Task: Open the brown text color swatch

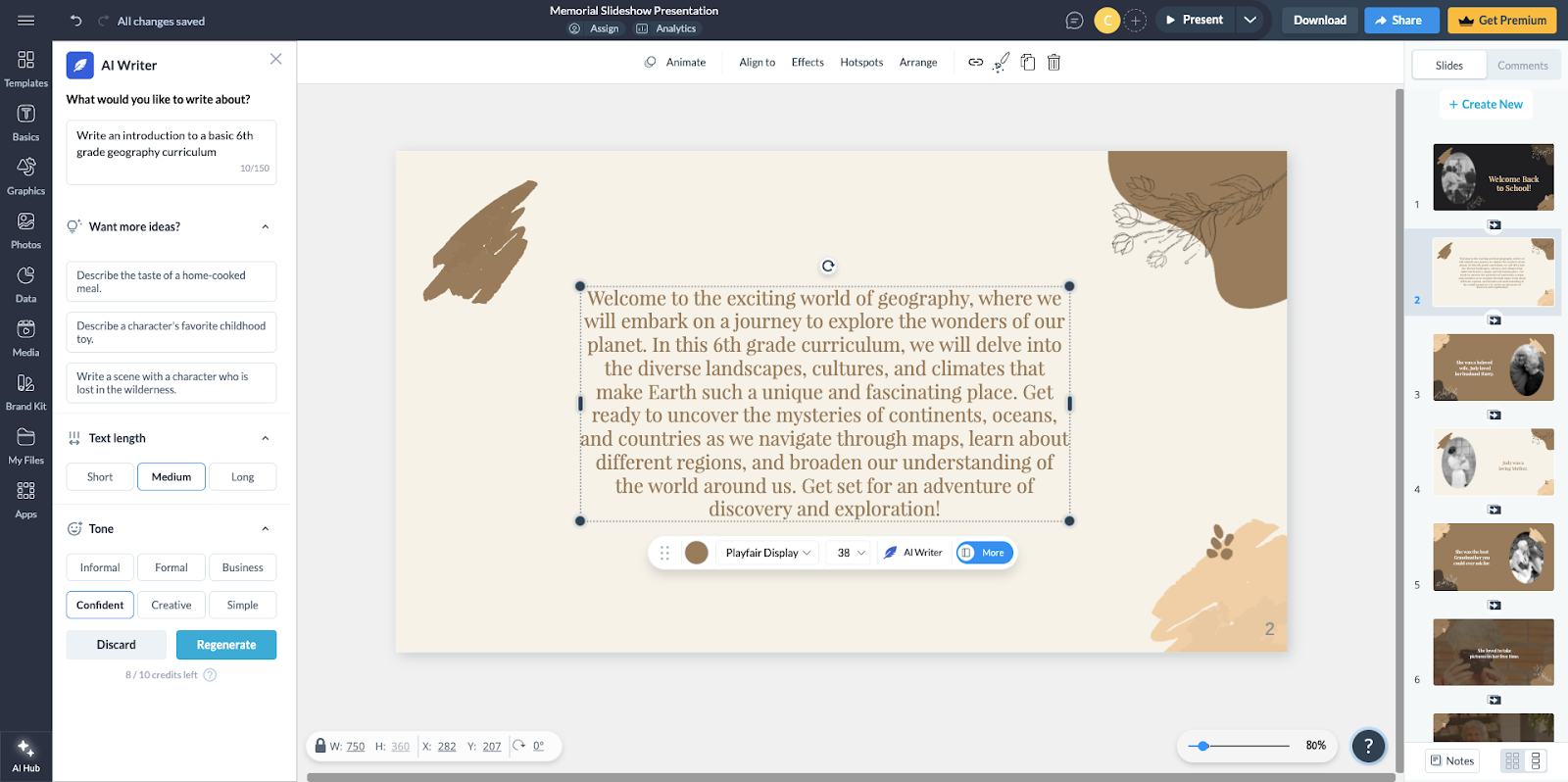Action: tap(696, 553)
